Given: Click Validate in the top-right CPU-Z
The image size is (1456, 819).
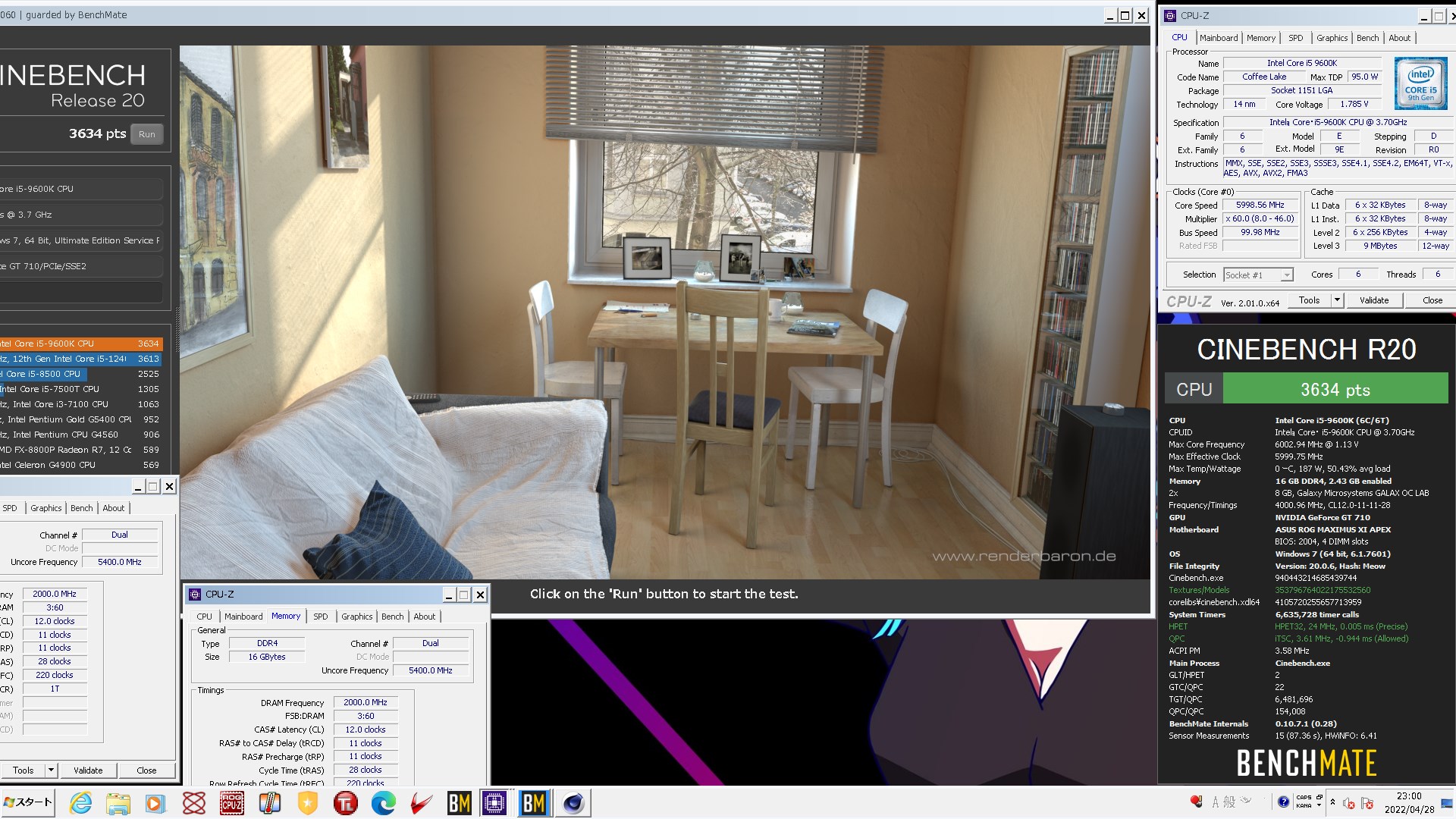Looking at the screenshot, I should pos(1374,300).
